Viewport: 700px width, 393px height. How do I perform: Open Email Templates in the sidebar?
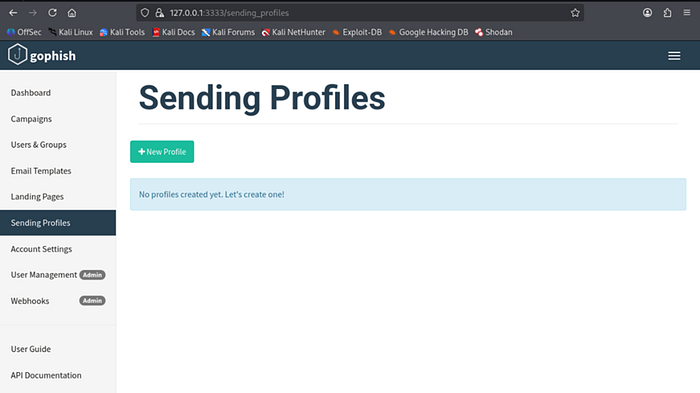(x=58, y=171)
